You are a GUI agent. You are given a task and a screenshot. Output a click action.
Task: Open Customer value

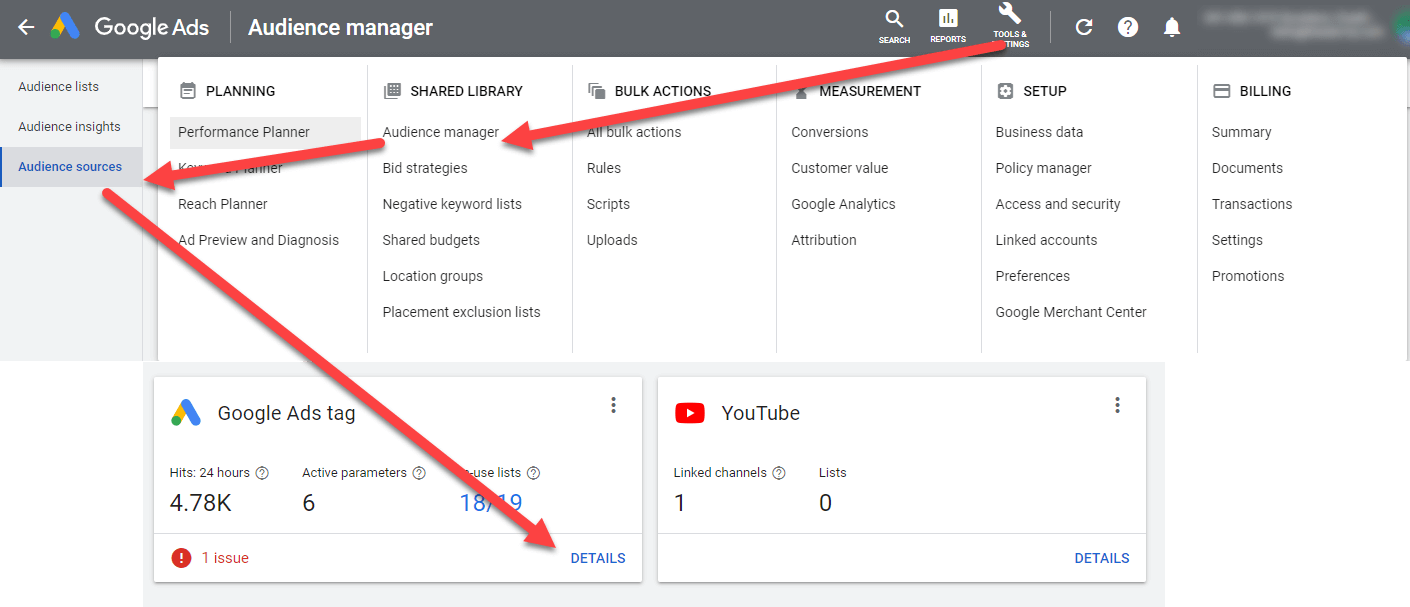(840, 168)
